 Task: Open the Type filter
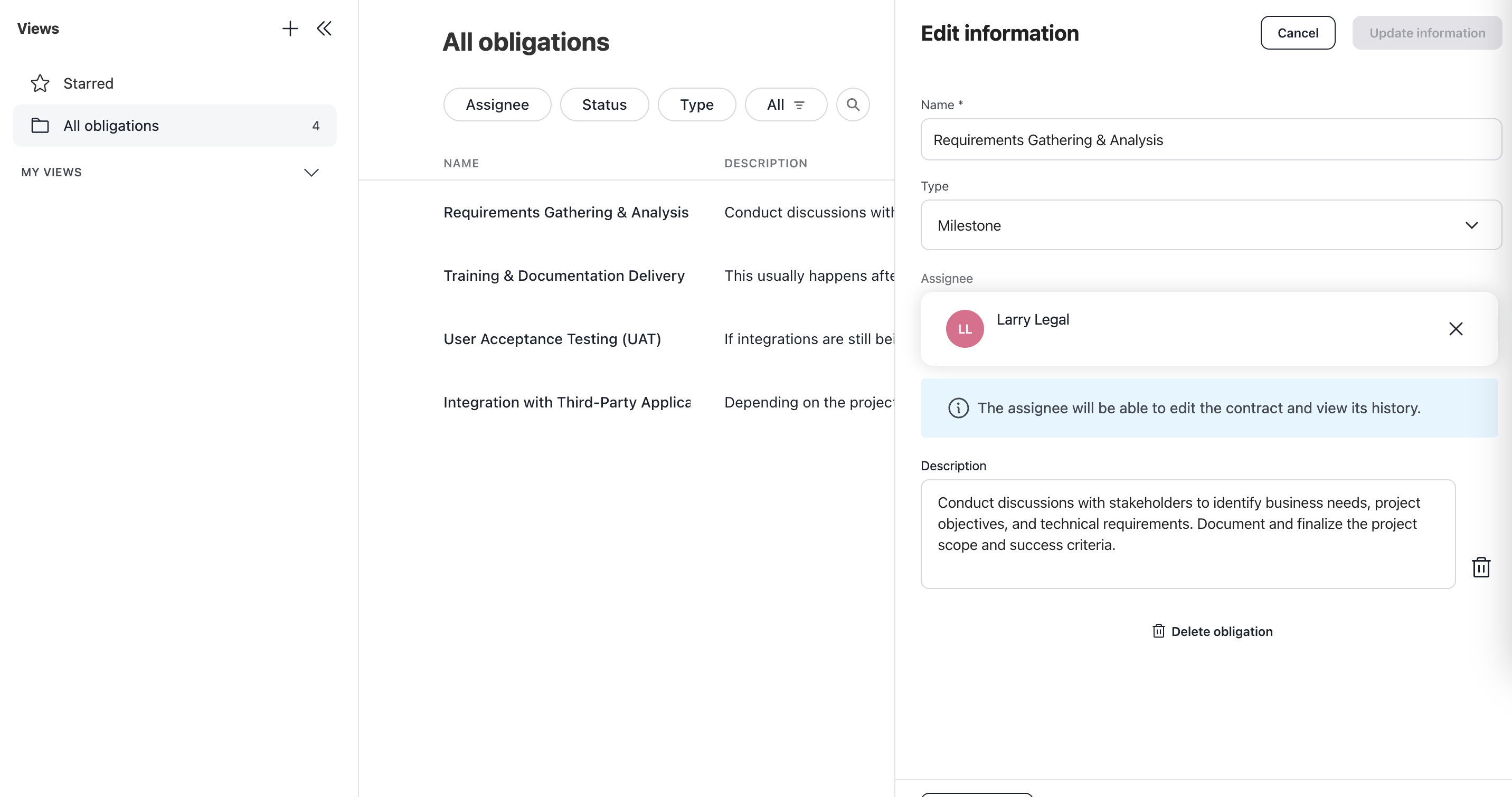pos(697,105)
